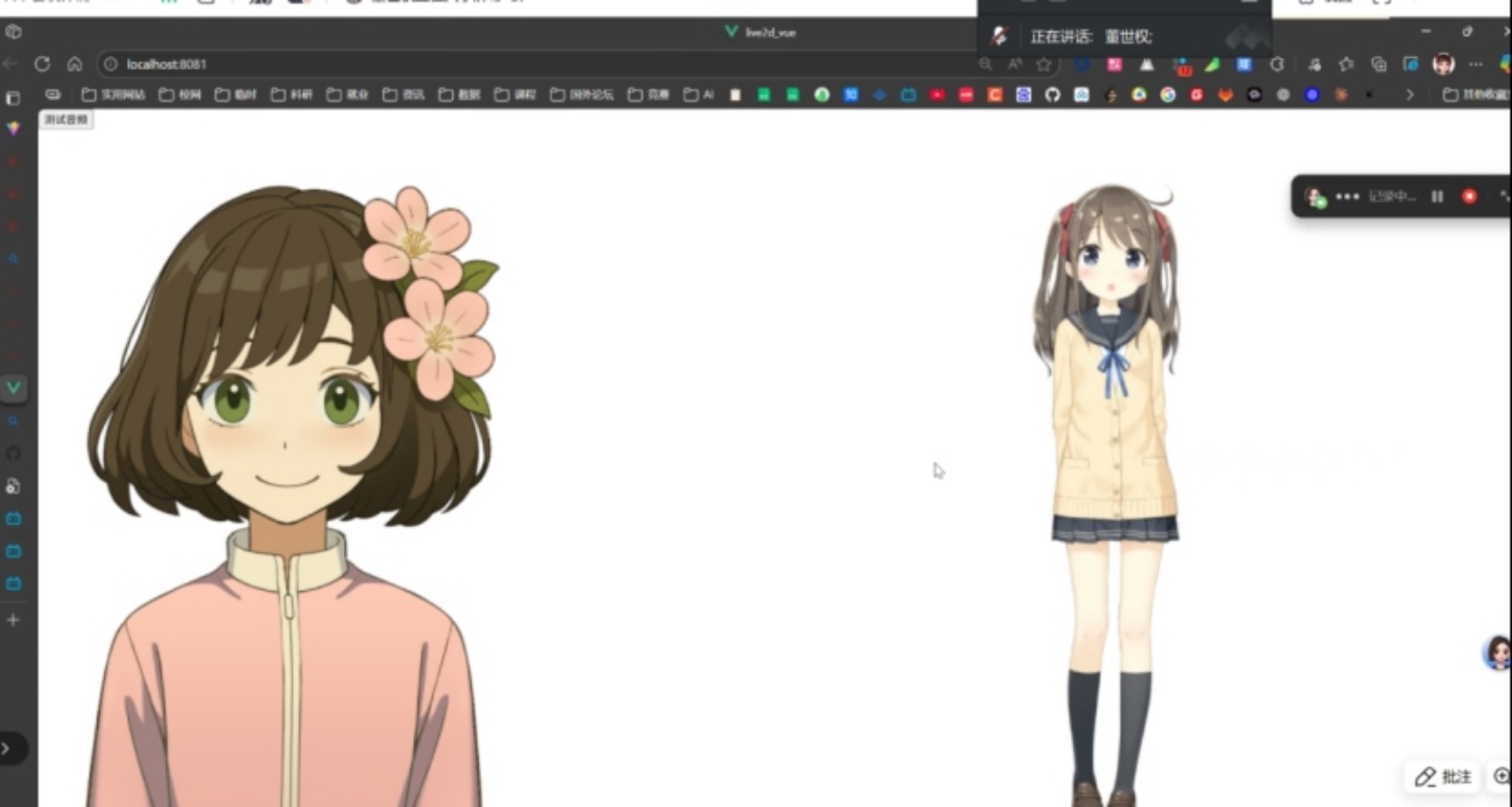Click the star favorite icon in address bar
Screen dimensions: 1512x807
[x=1044, y=64]
